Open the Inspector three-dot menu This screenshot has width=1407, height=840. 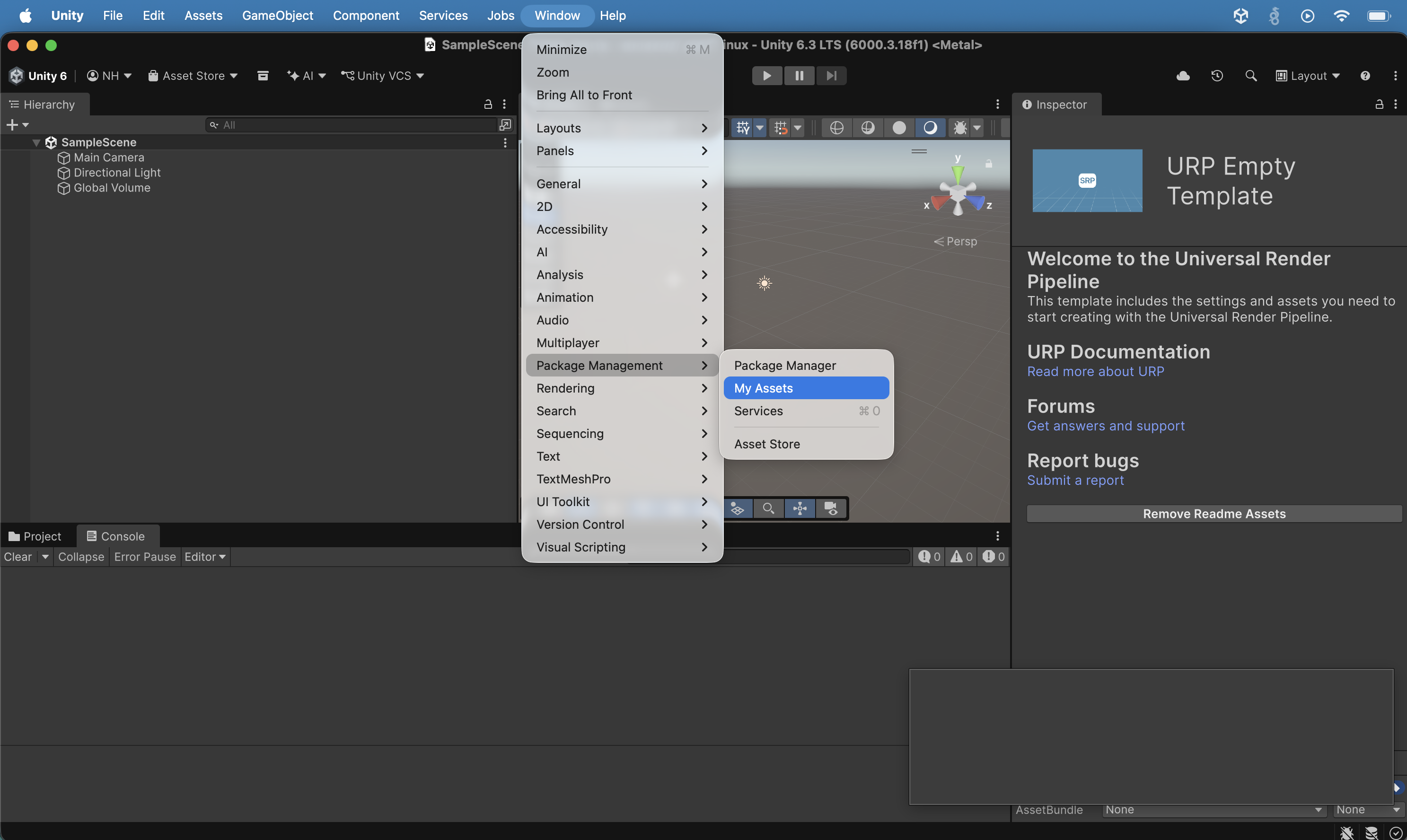(x=1395, y=104)
